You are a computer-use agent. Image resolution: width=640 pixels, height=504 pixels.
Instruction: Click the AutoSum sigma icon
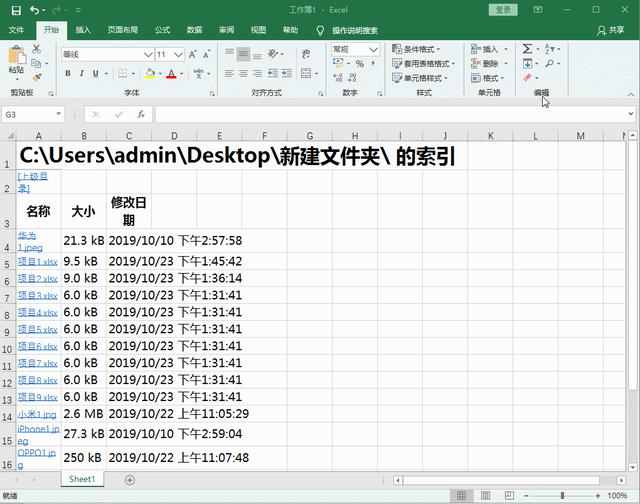tap(527, 49)
